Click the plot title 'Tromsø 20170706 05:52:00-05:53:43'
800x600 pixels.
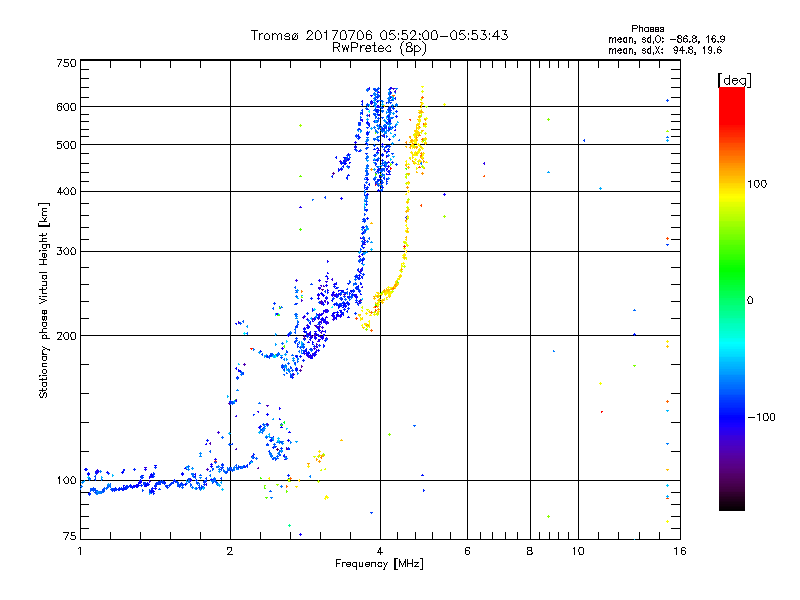click(x=379, y=35)
